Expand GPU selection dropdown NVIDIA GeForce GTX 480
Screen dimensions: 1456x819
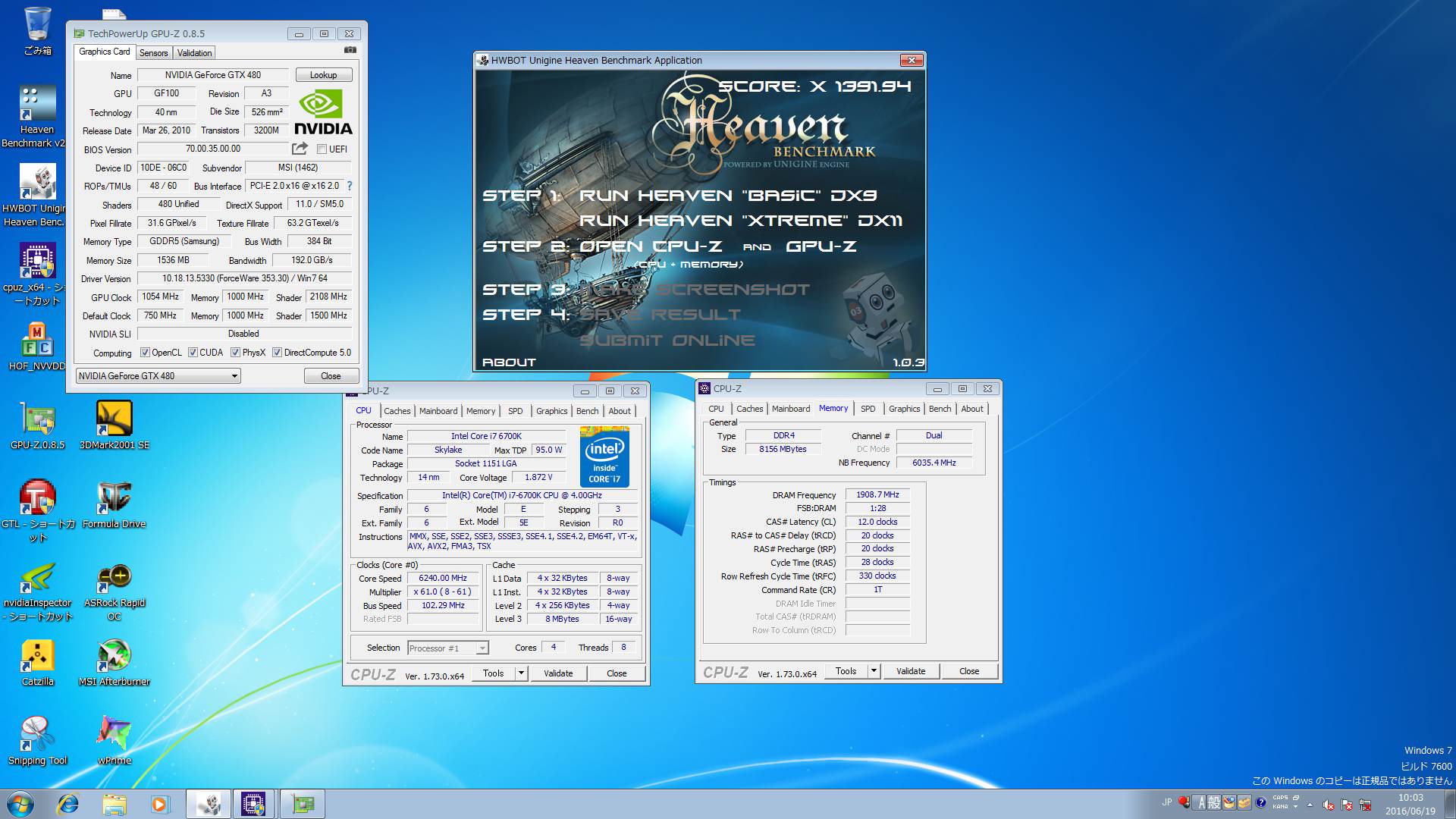pyautogui.click(x=158, y=376)
